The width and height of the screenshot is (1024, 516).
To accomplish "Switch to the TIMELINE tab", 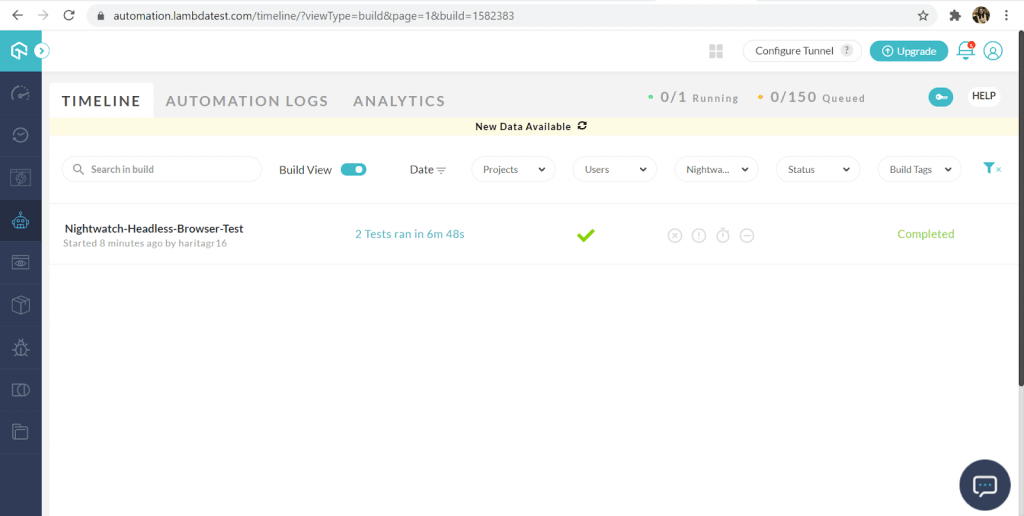I will (x=101, y=101).
